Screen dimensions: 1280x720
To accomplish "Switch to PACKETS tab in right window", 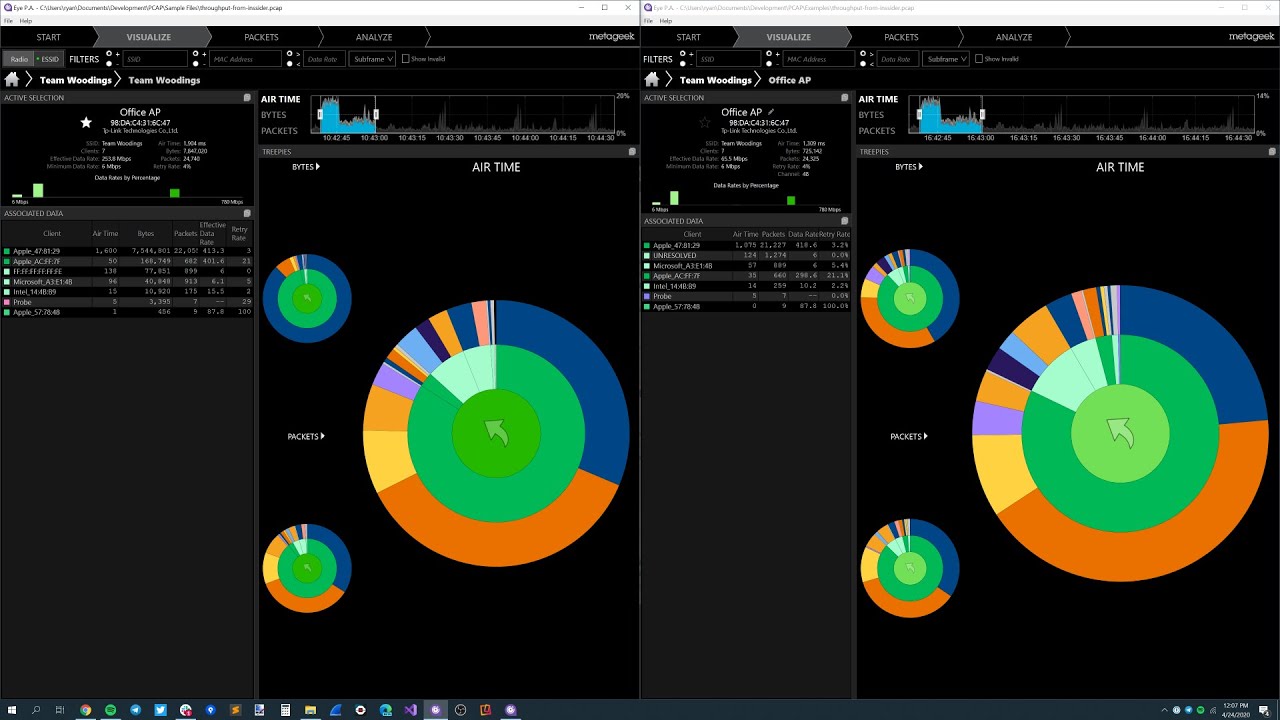I will (901, 37).
